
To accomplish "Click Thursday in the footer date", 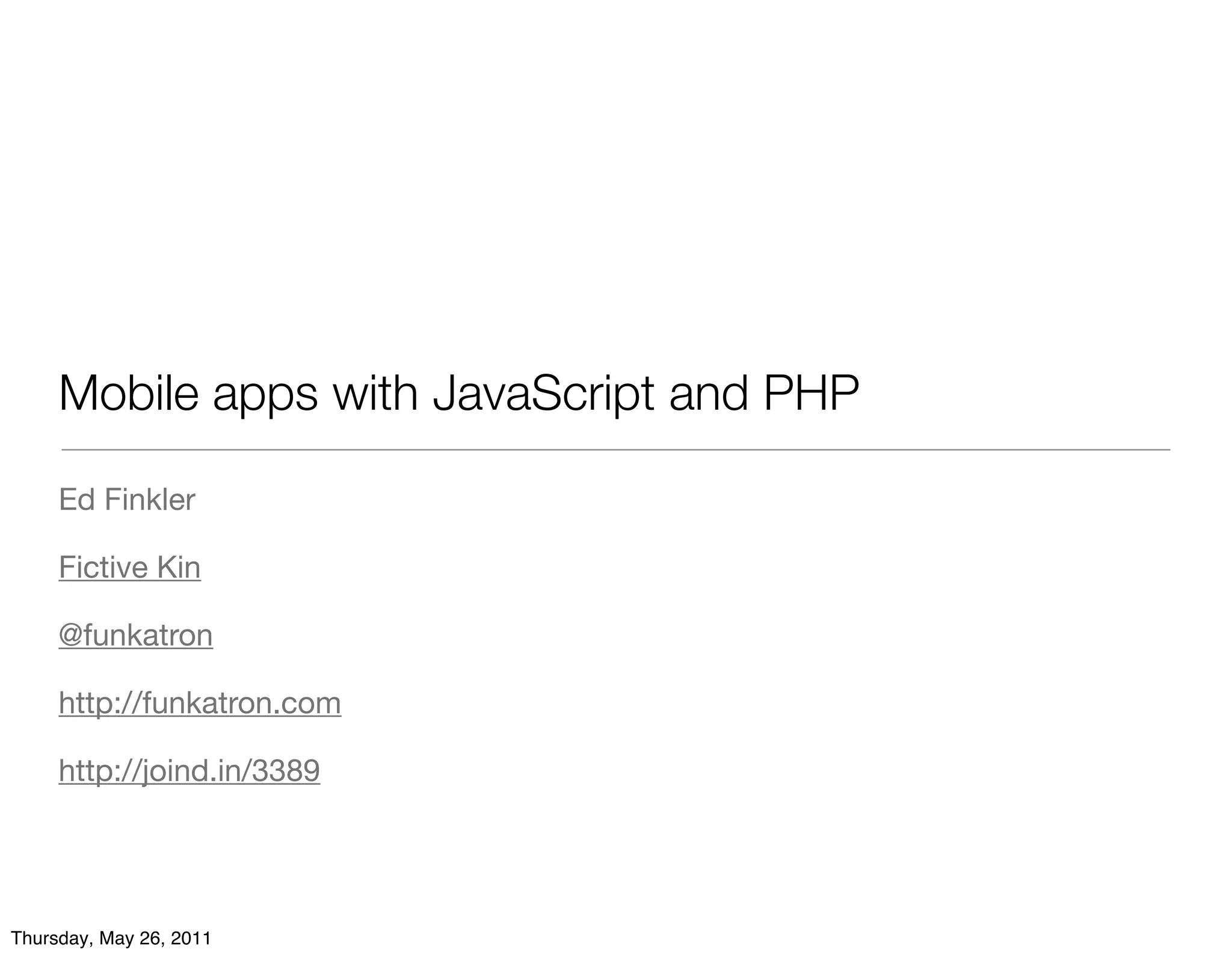I will (x=51, y=939).
